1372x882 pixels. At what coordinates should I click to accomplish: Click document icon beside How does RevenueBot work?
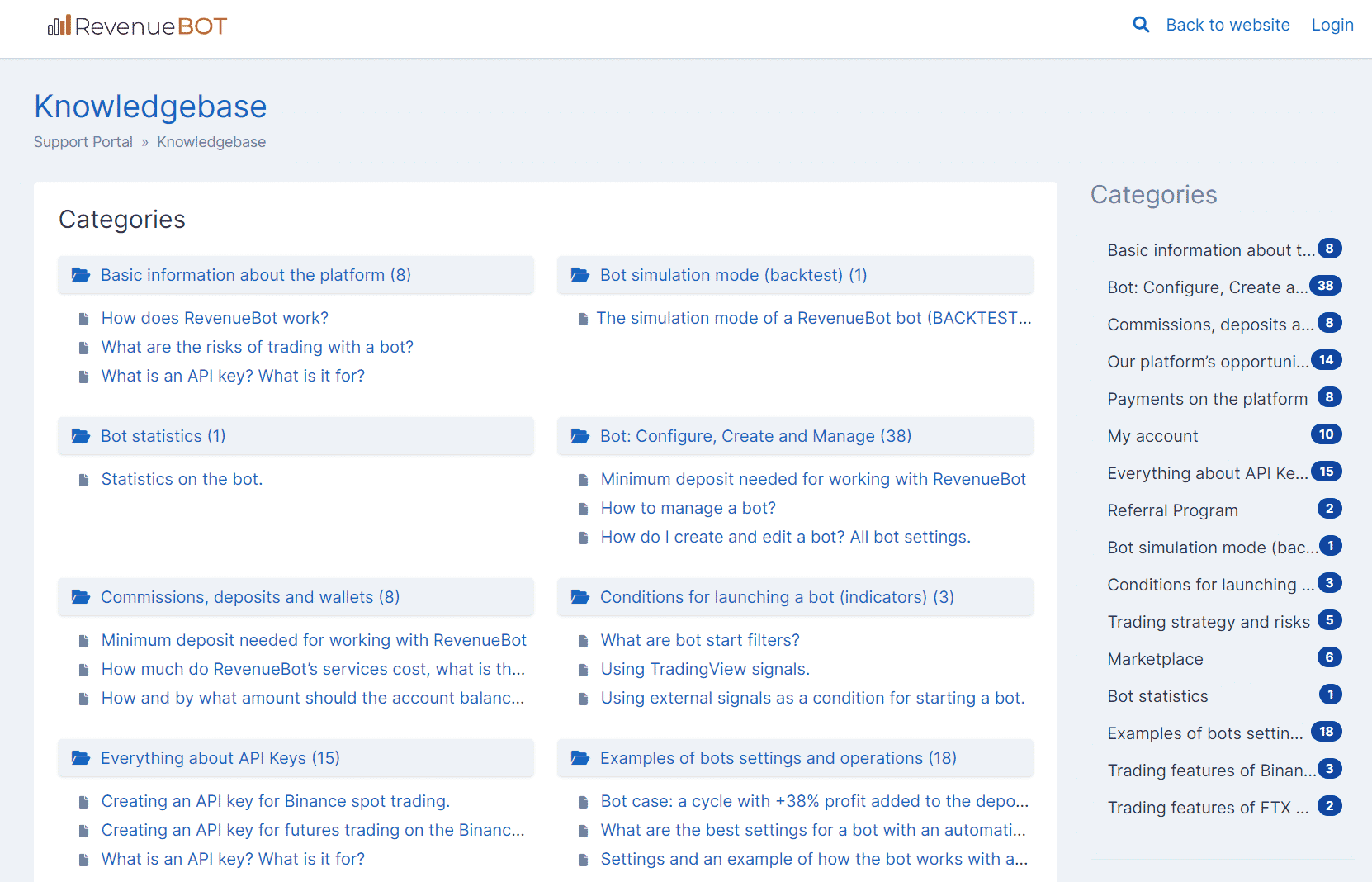(83, 319)
